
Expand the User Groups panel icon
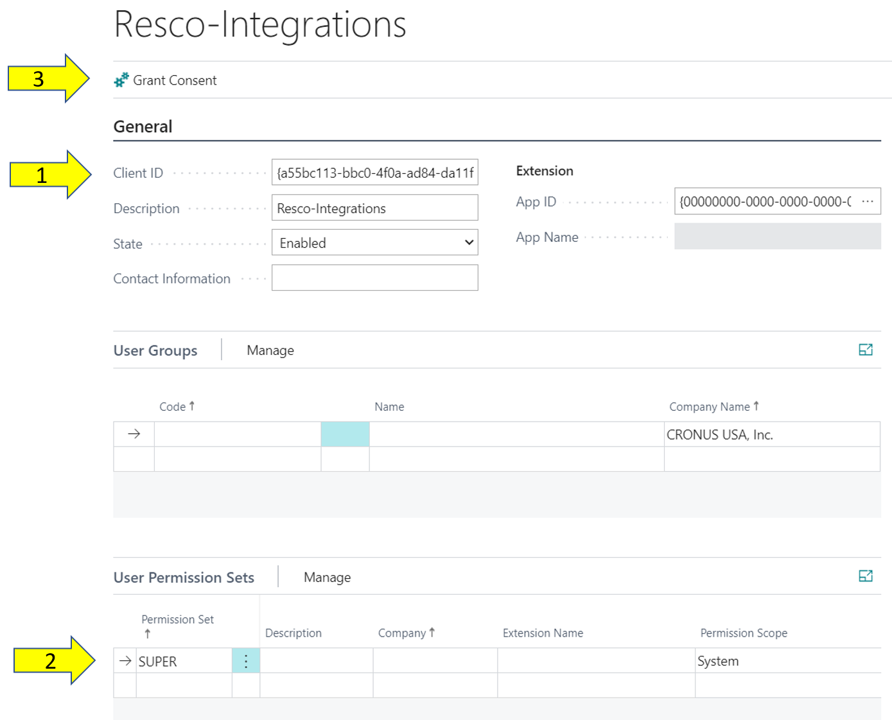tap(865, 350)
